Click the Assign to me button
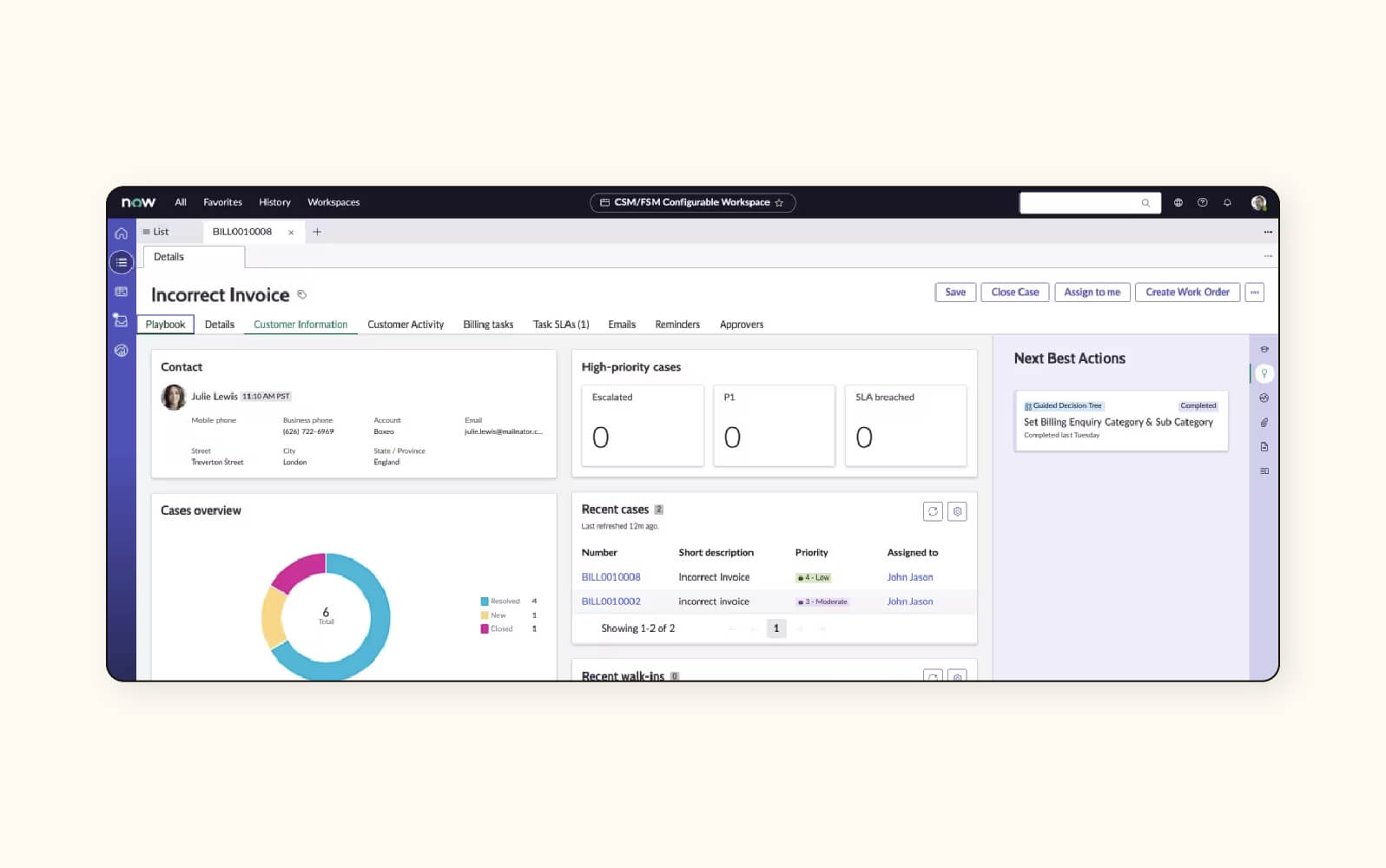Viewport: 1386px width, 868px height. (x=1092, y=293)
